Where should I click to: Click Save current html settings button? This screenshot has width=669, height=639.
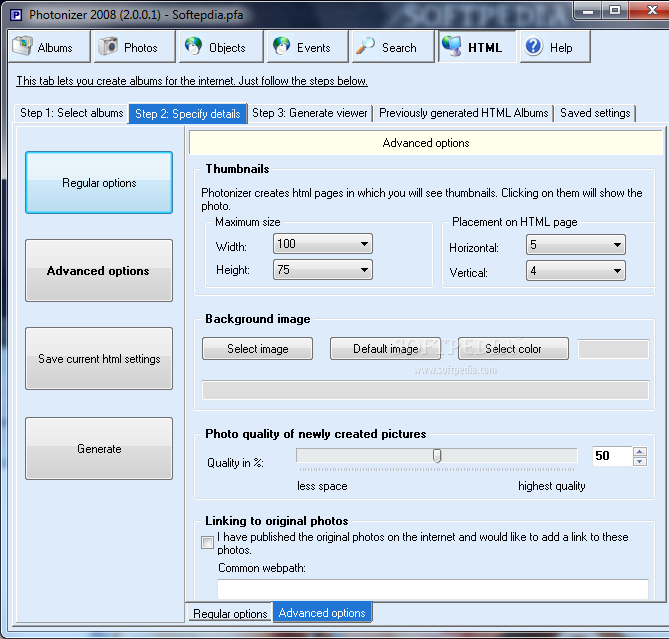99,359
